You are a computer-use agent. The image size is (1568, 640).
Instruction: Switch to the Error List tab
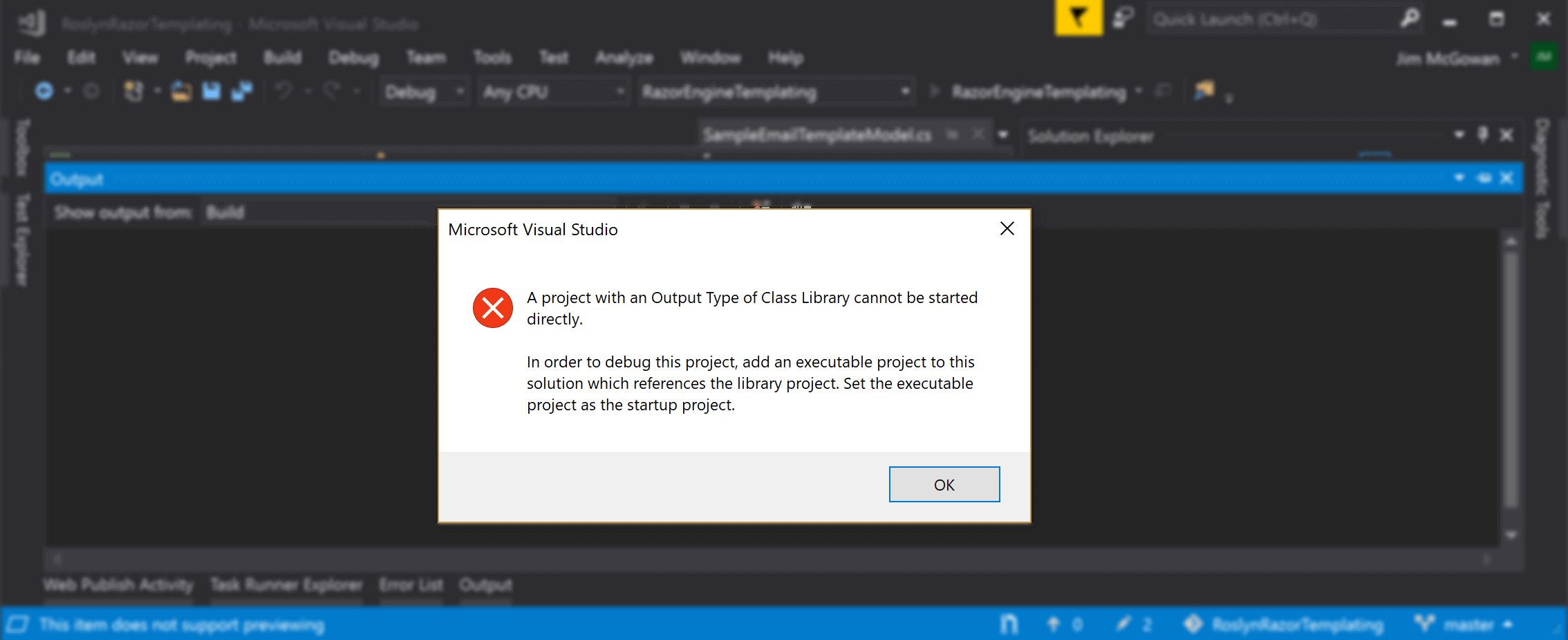click(411, 585)
